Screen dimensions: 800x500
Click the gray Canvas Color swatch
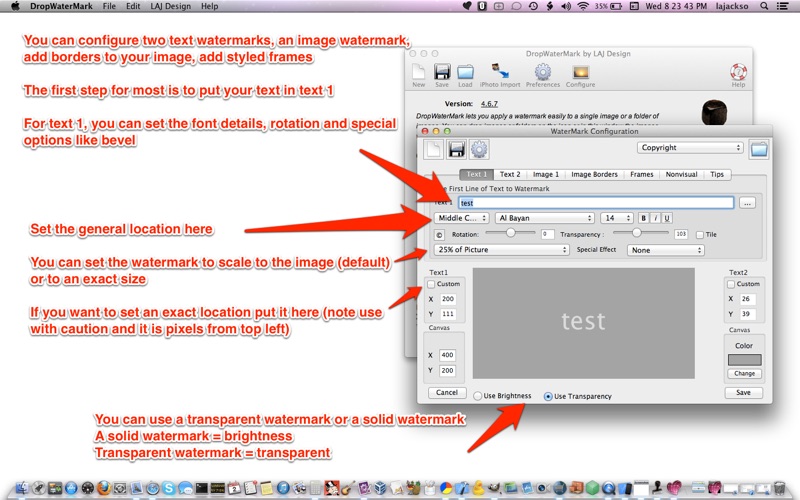click(x=744, y=360)
